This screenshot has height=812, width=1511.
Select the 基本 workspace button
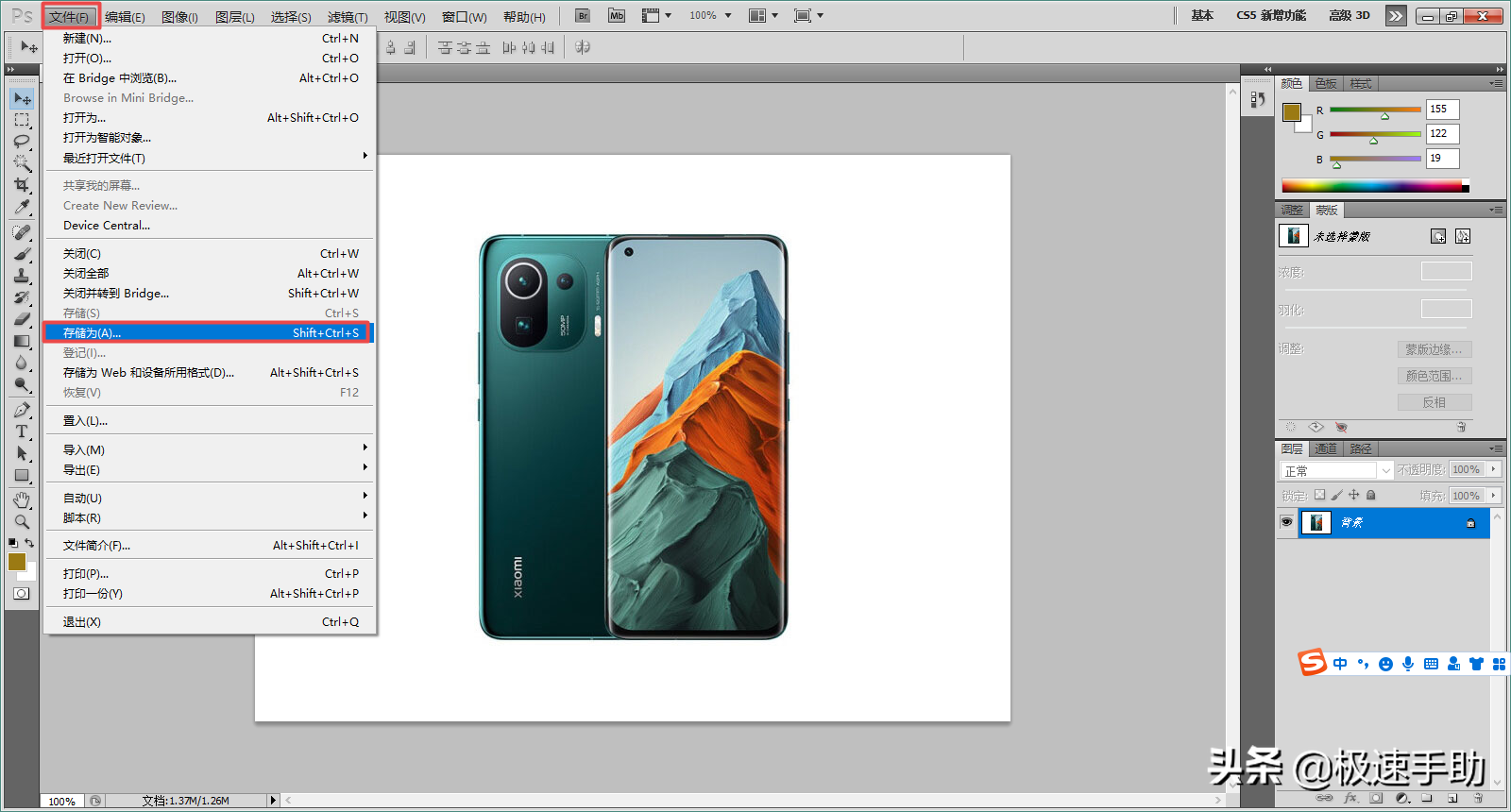pyautogui.click(x=1202, y=16)
